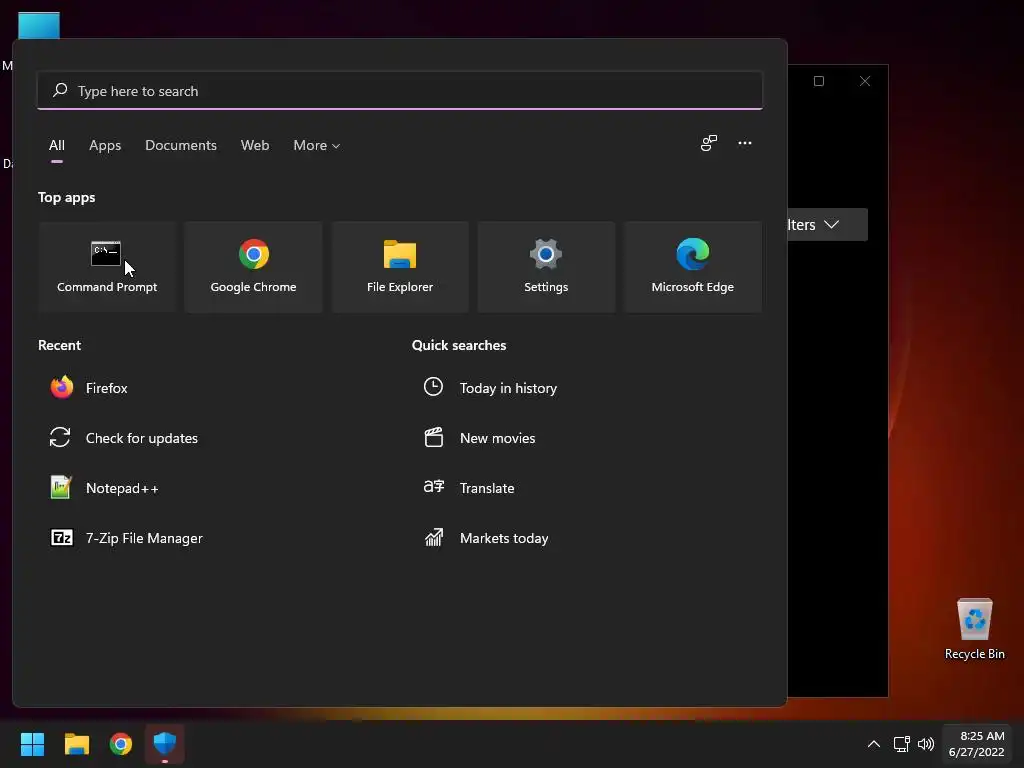The height and width of the screenshot is (768, 1024).
Task: Open Command Prompt from Top apps
Action: pyautogui.click(x=107, y=266)
